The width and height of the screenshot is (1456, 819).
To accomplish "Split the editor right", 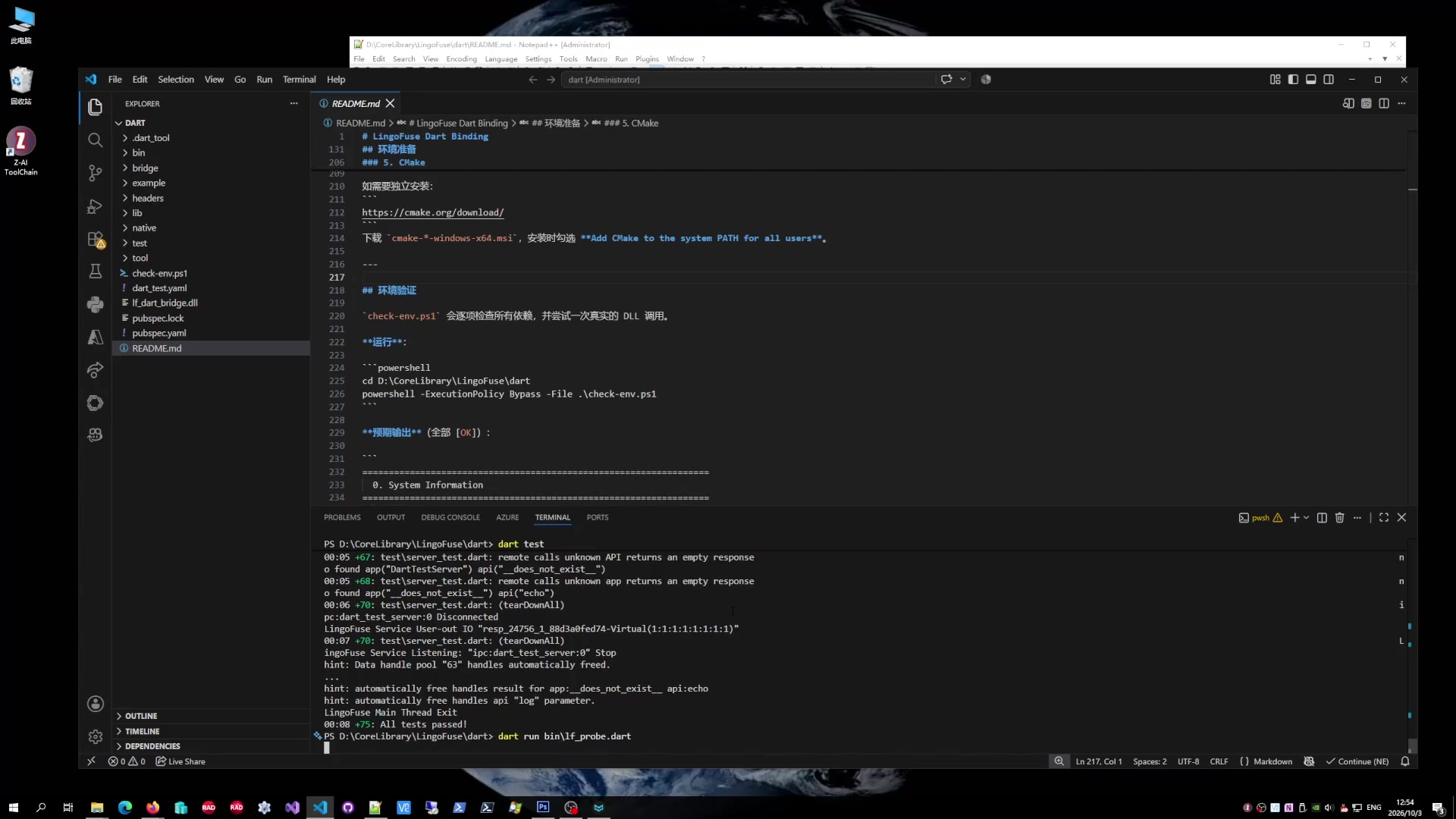I will 1384,103.
